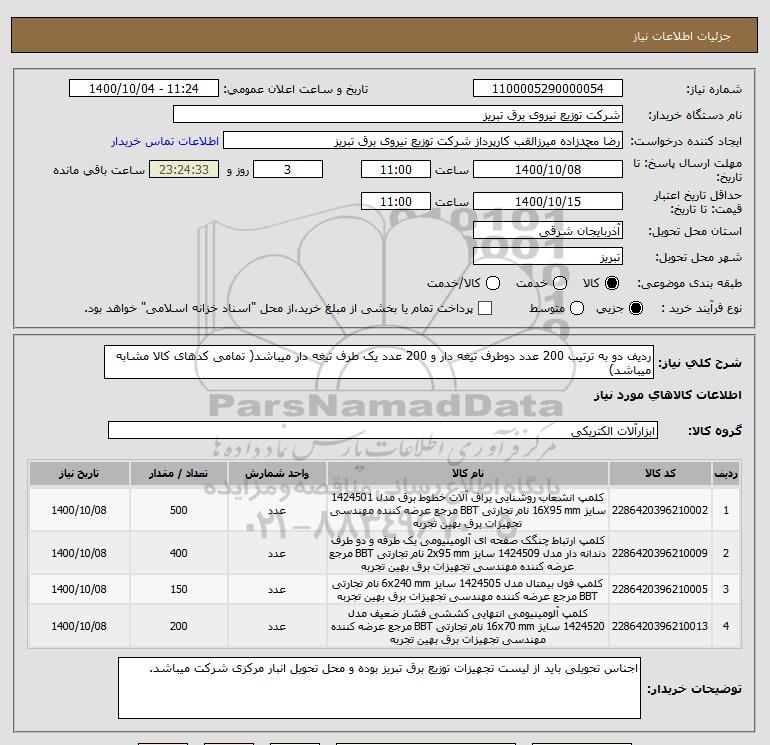
Task: Click row 1 item name with 16X95 mm
Action: pyautogui.click(x=468, y=510)
